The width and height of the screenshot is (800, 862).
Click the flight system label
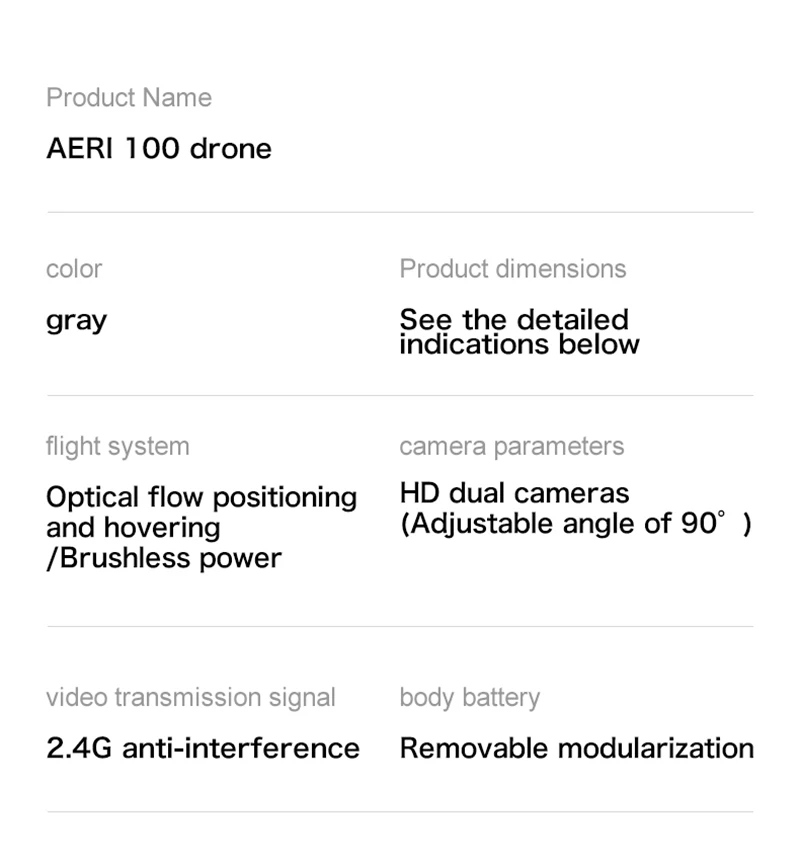point(118,446)
